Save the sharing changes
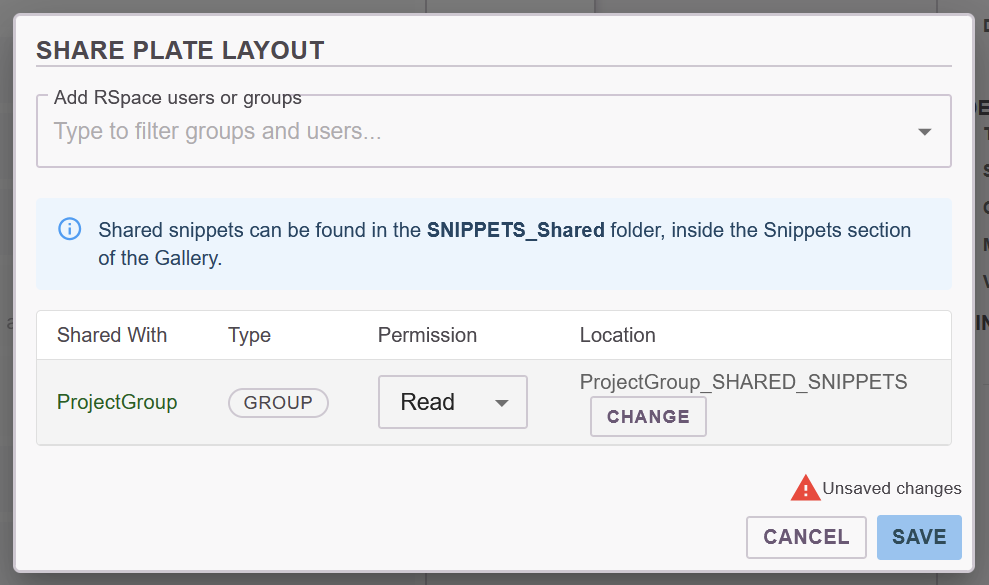989x585 pixels. (x=918, y=537)
